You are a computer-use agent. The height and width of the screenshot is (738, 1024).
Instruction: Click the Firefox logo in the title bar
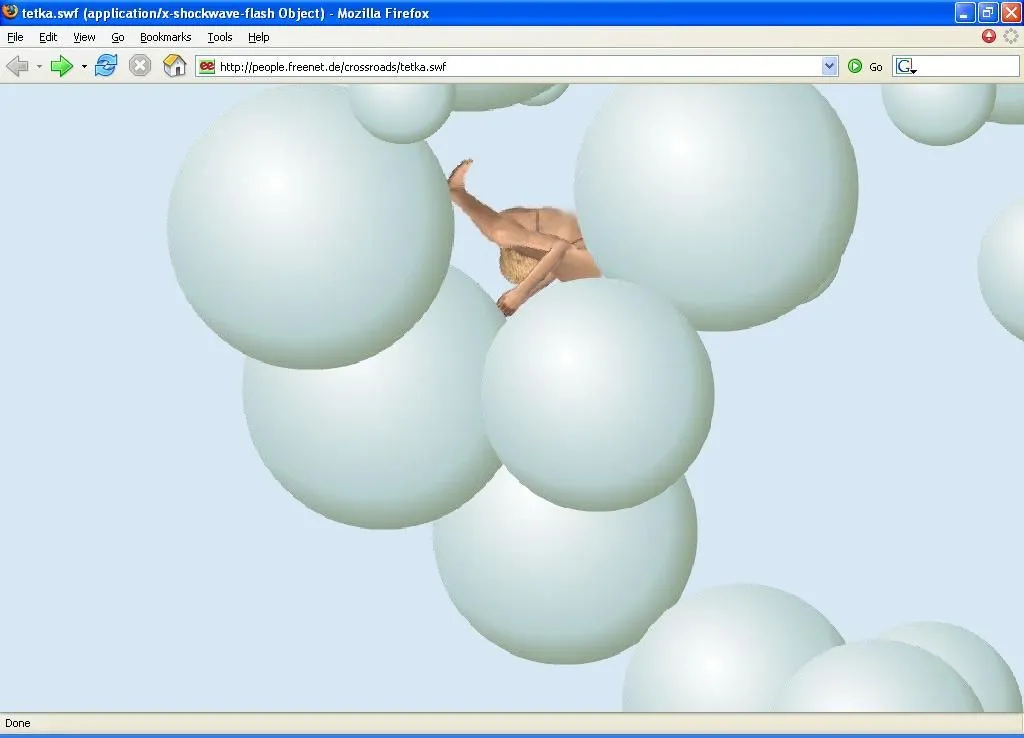[10, 13]
